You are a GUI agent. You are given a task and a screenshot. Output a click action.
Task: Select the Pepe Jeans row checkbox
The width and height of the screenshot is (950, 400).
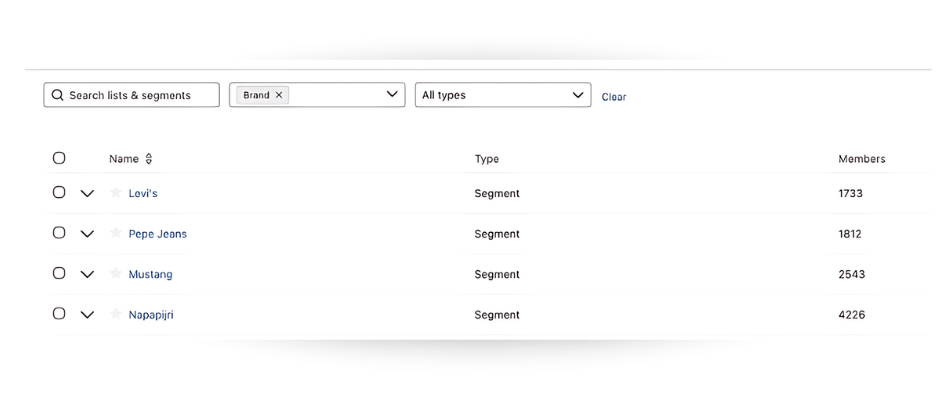[x=59, y=233]
